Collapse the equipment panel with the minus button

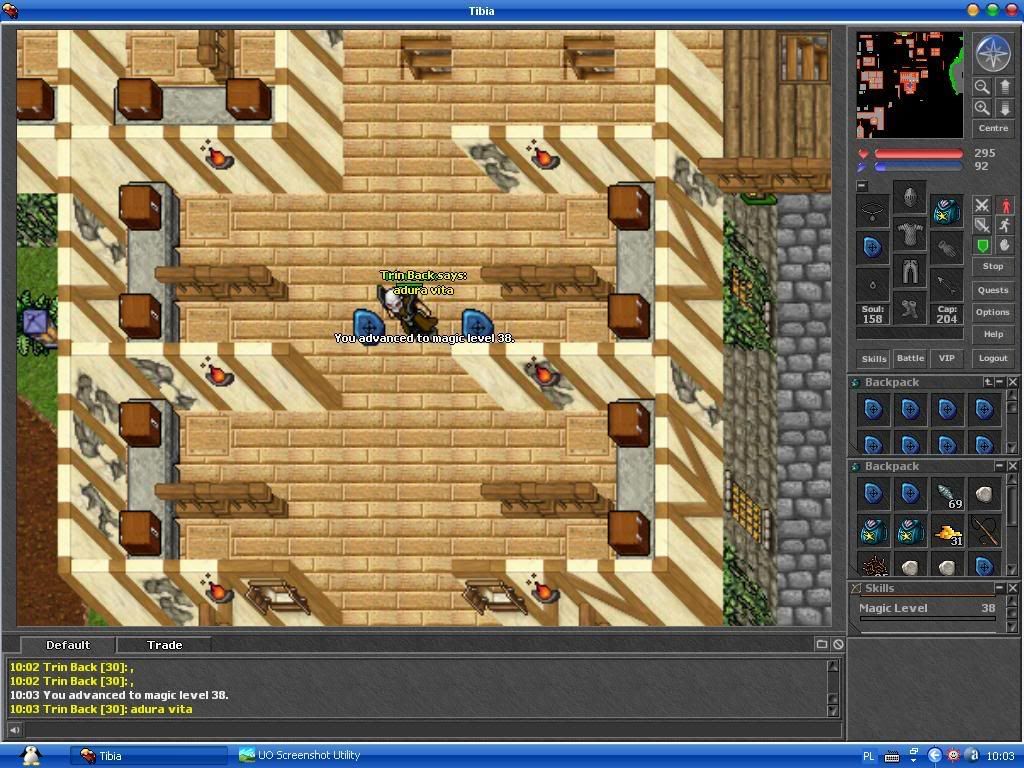tap(862, 186)
